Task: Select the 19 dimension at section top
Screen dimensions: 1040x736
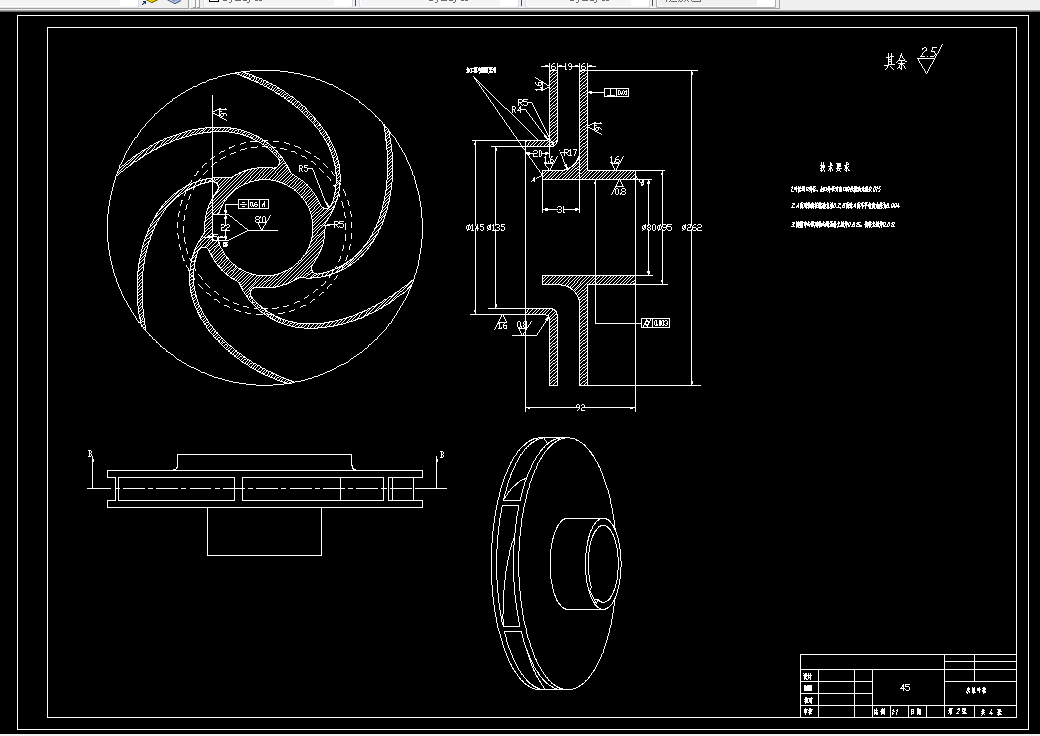Action: [568, 66]
